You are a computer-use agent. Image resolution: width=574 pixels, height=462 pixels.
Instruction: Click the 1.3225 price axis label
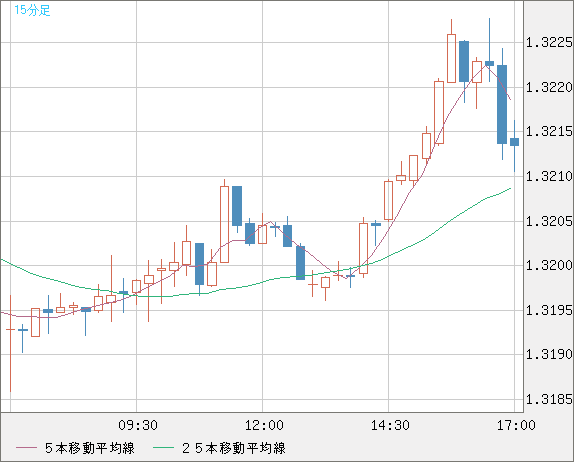[x=549, y=43]
